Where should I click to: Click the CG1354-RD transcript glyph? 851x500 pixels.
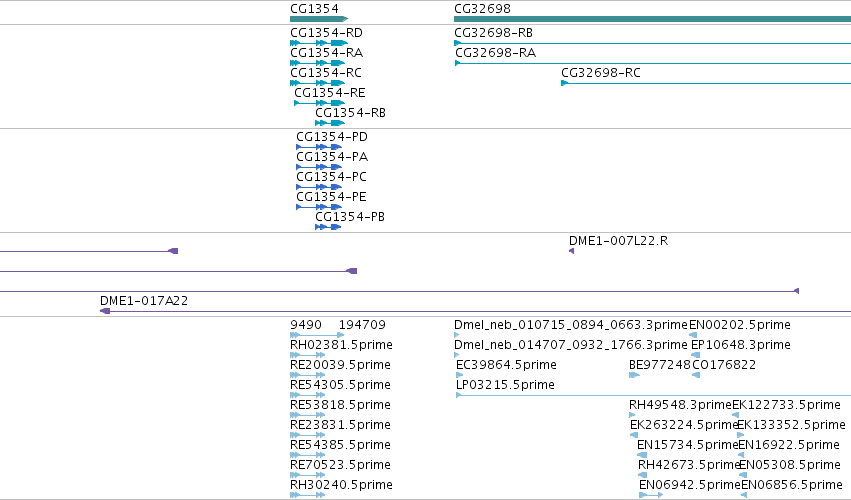(319, 43)
